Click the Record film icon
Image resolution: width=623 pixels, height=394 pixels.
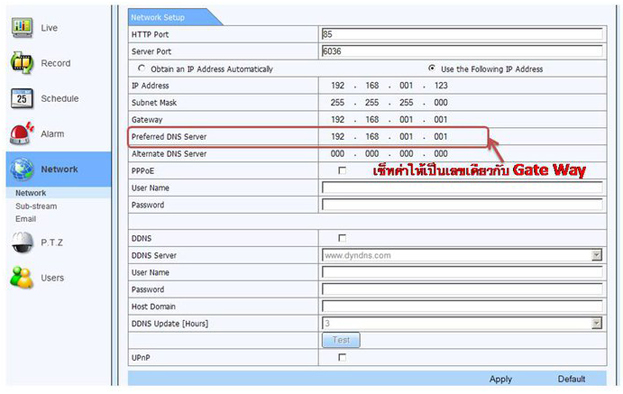click(22, 63)
